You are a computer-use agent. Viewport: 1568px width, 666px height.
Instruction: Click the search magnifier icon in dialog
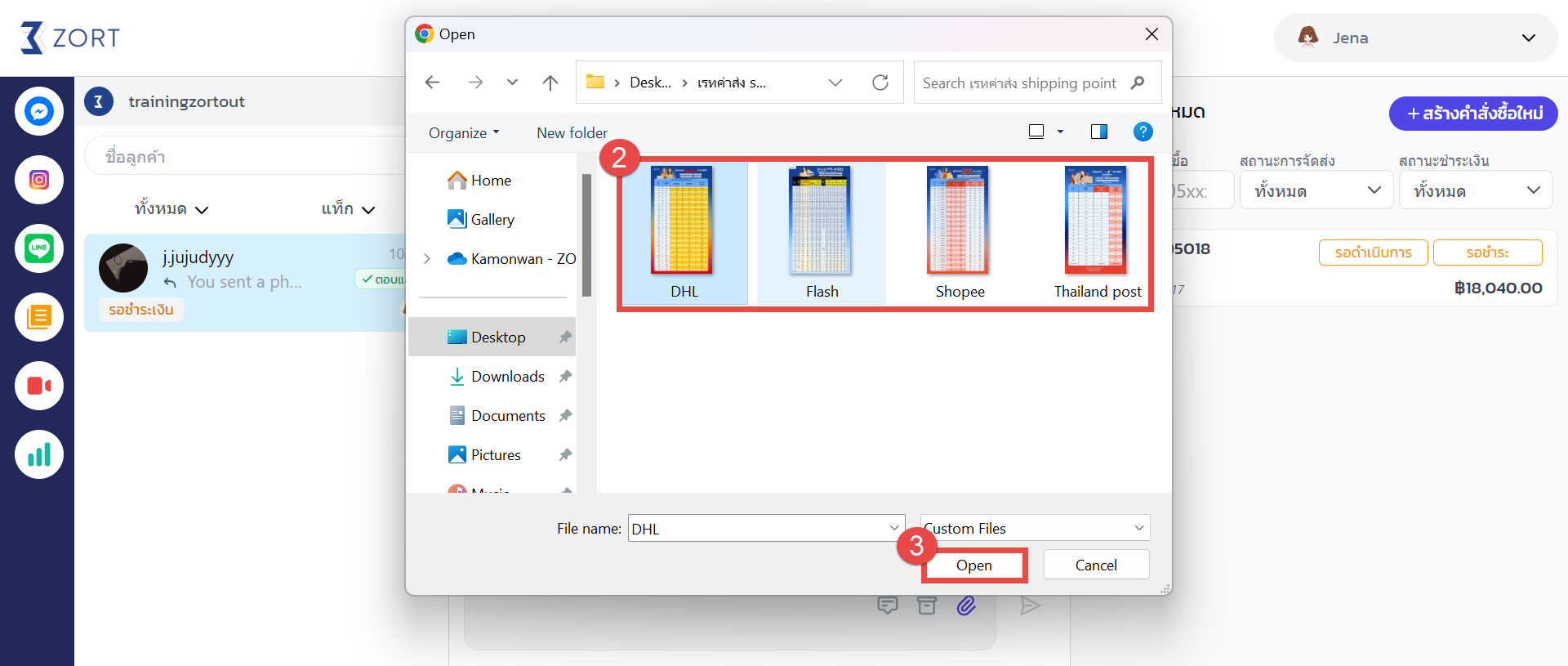pyautogui.click(x=1138, y=83)
